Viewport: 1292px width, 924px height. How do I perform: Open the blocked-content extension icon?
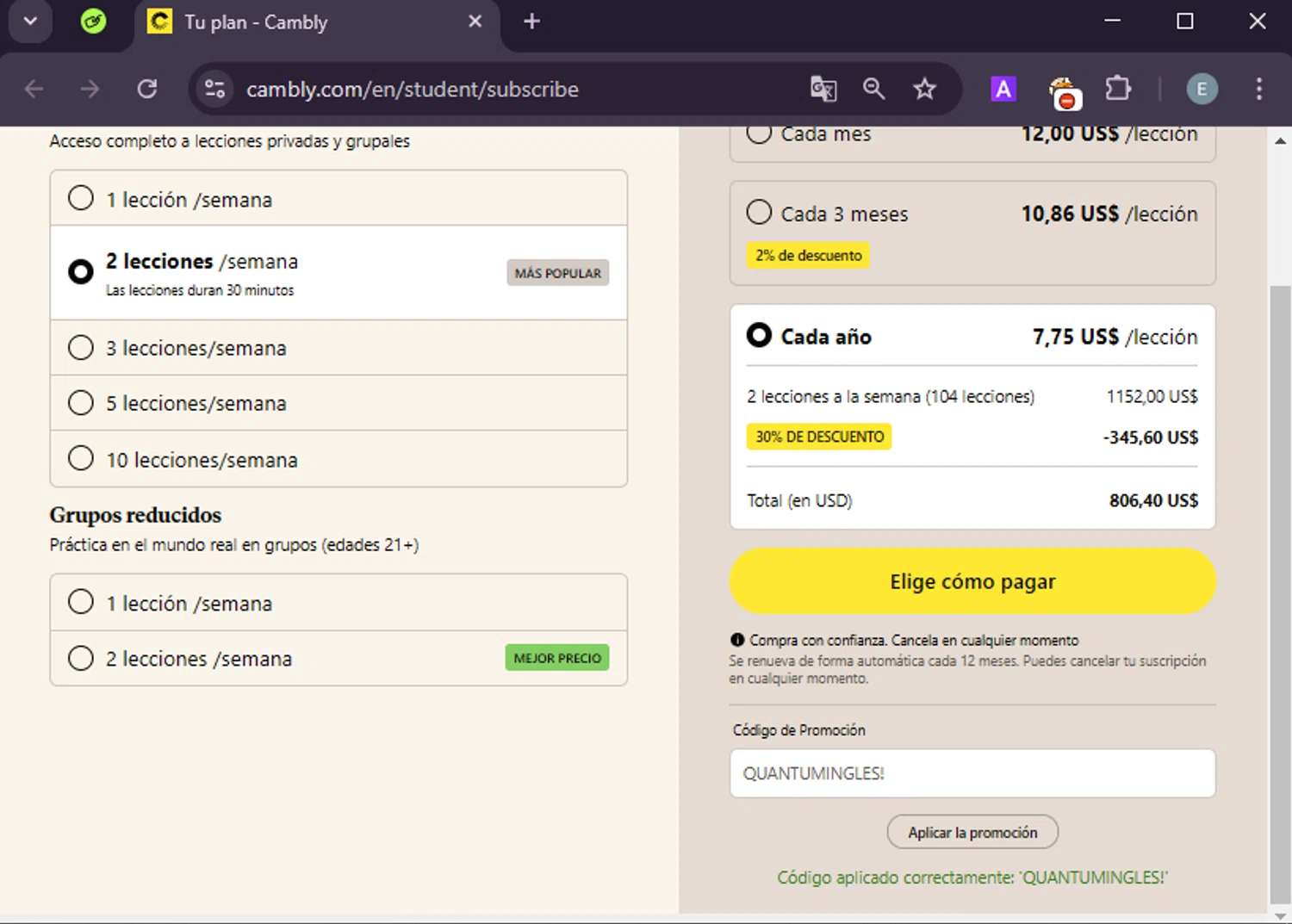[1064, 92]
